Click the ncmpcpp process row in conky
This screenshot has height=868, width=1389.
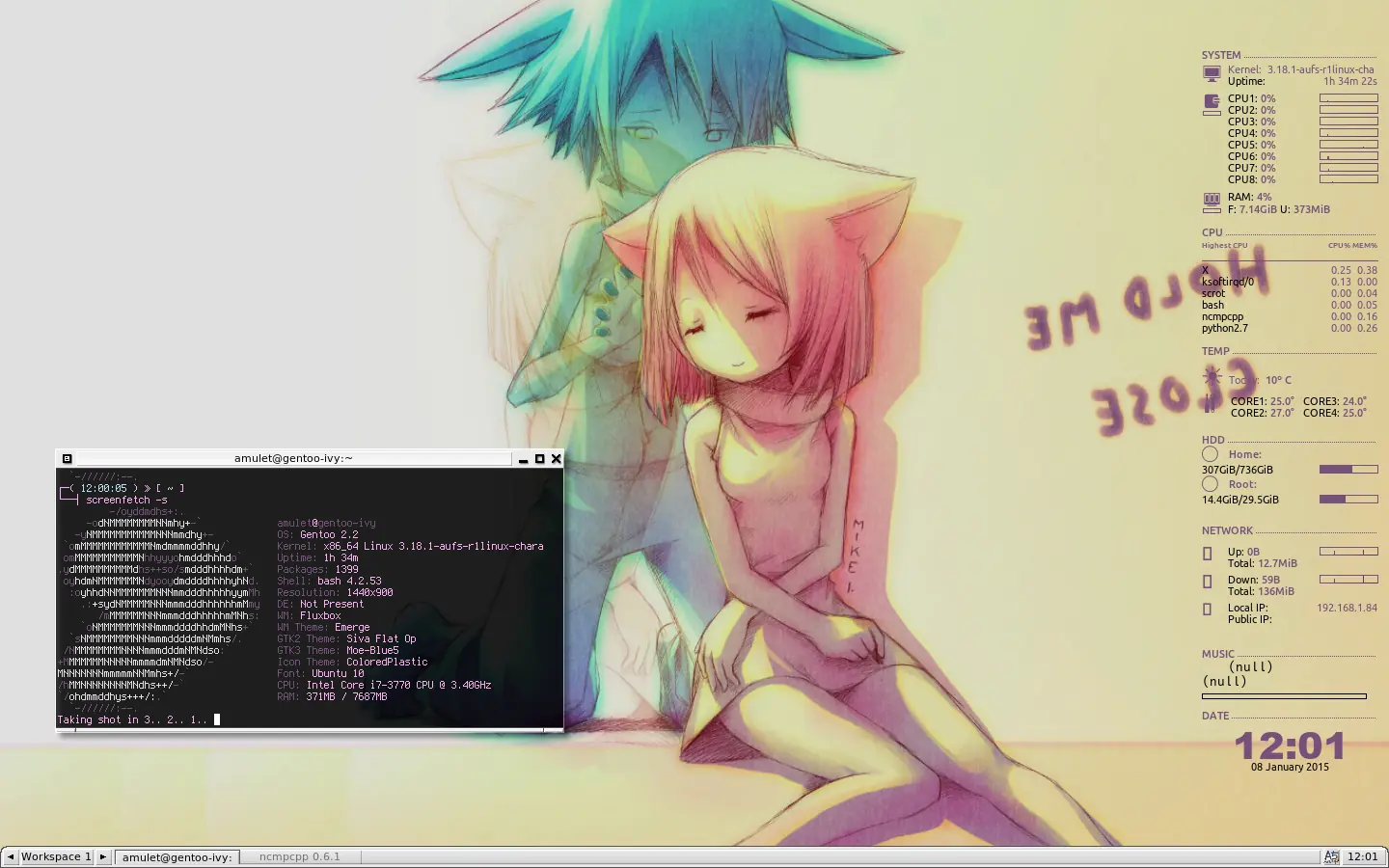click(x=1290, y=316)
